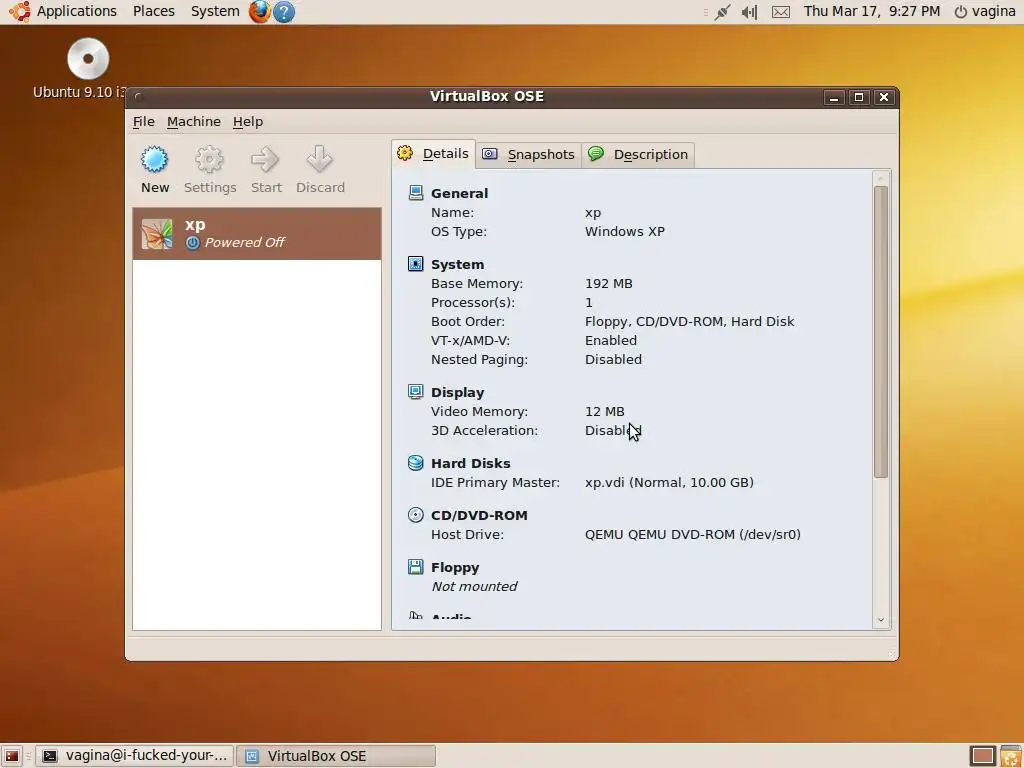Click the '12 MB' video memory value
The height and width of the screenshot is (768, 1024).
604,411
